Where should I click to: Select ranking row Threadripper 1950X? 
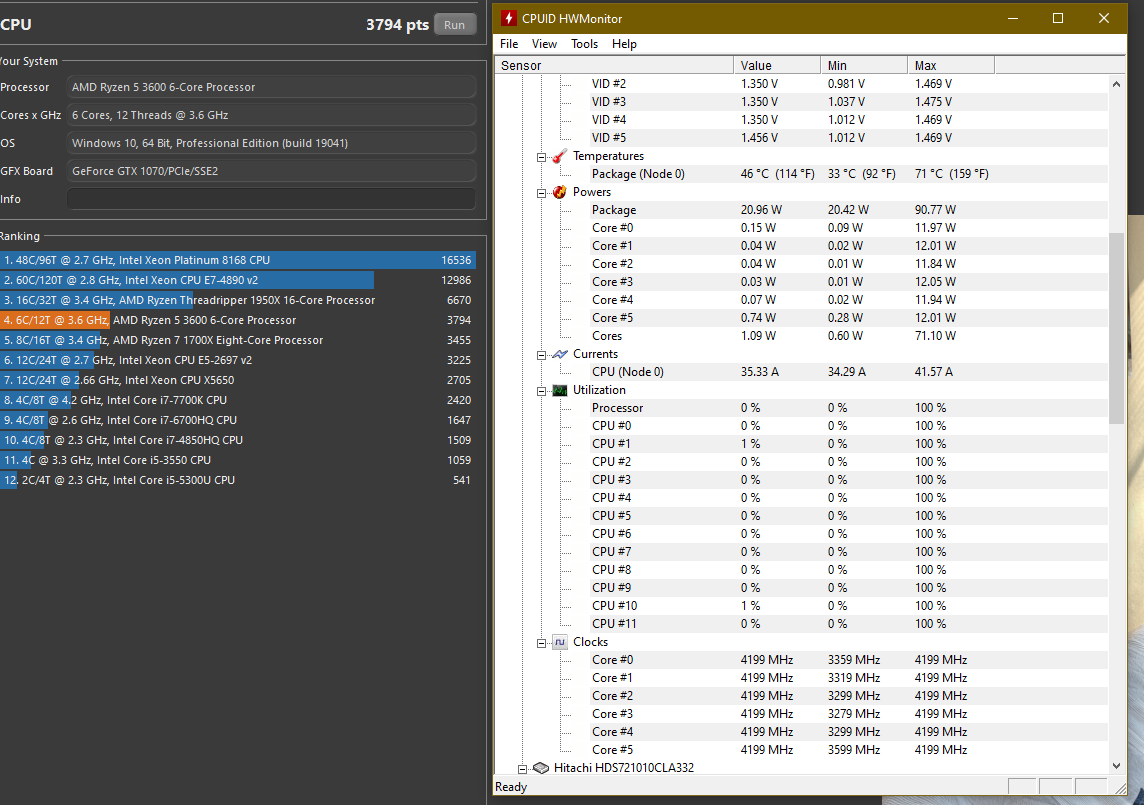pyautogui.click(x=238, y=300)
